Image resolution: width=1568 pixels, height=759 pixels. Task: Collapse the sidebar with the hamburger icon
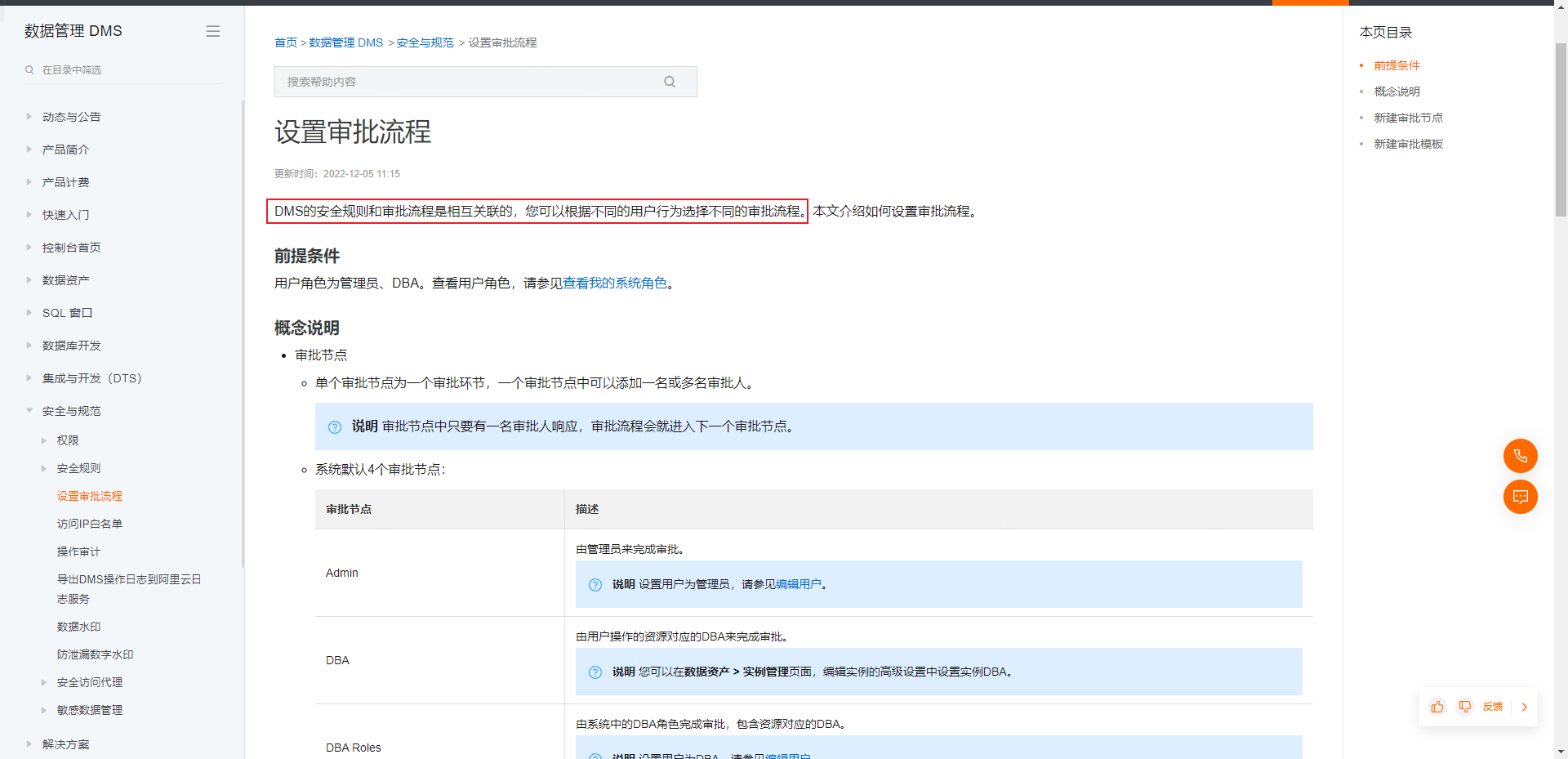coord(213,31)
